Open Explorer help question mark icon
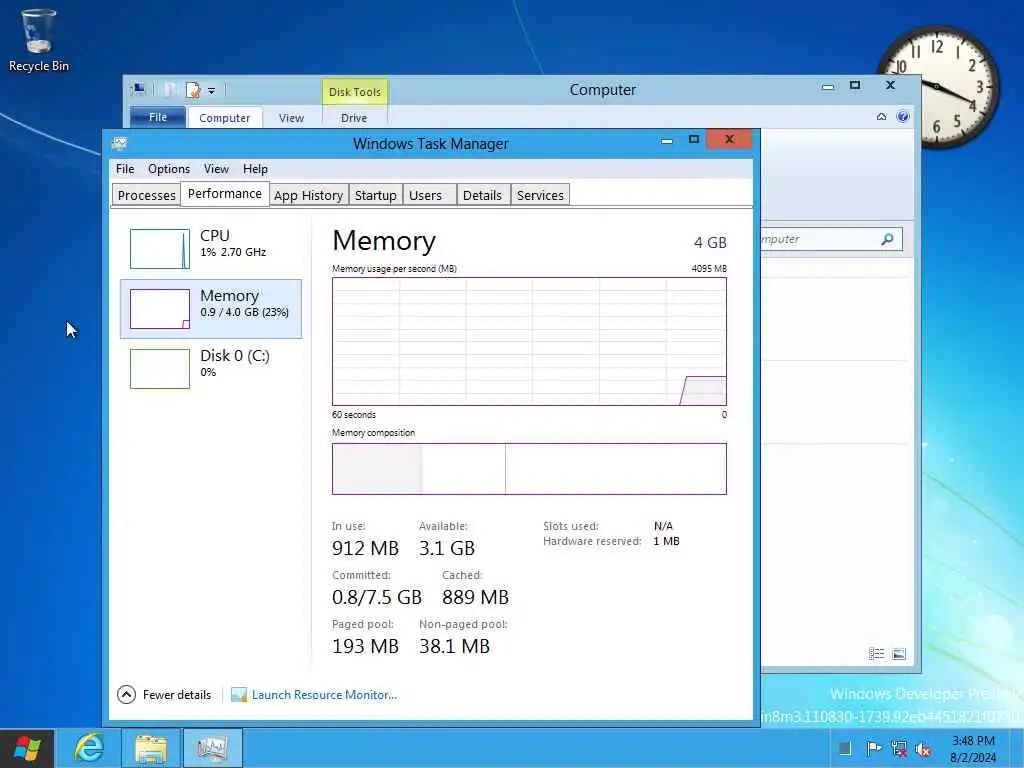This screenshot has height=768, width=1024. pos(903,117)
